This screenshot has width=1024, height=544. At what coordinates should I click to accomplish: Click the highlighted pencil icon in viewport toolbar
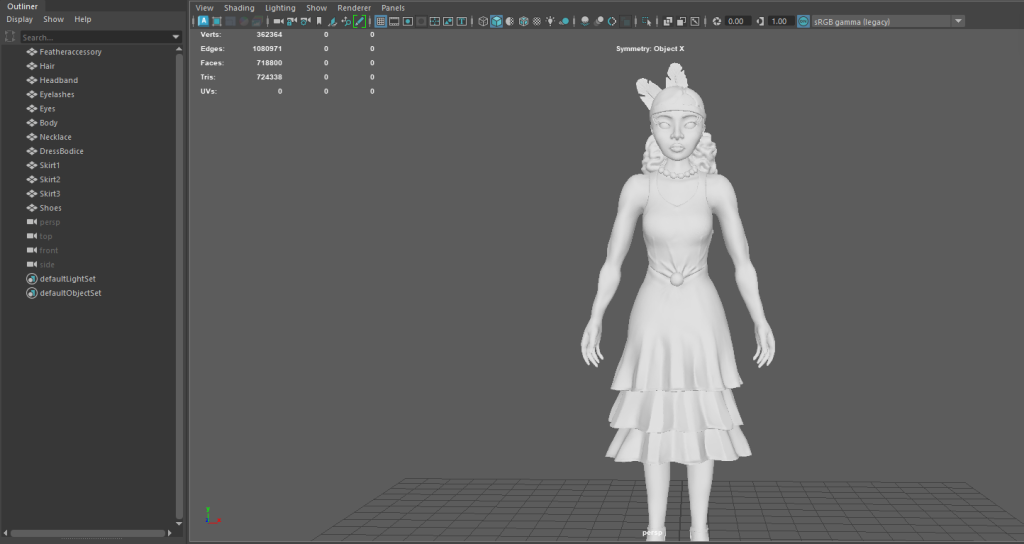tap(358, 21)
